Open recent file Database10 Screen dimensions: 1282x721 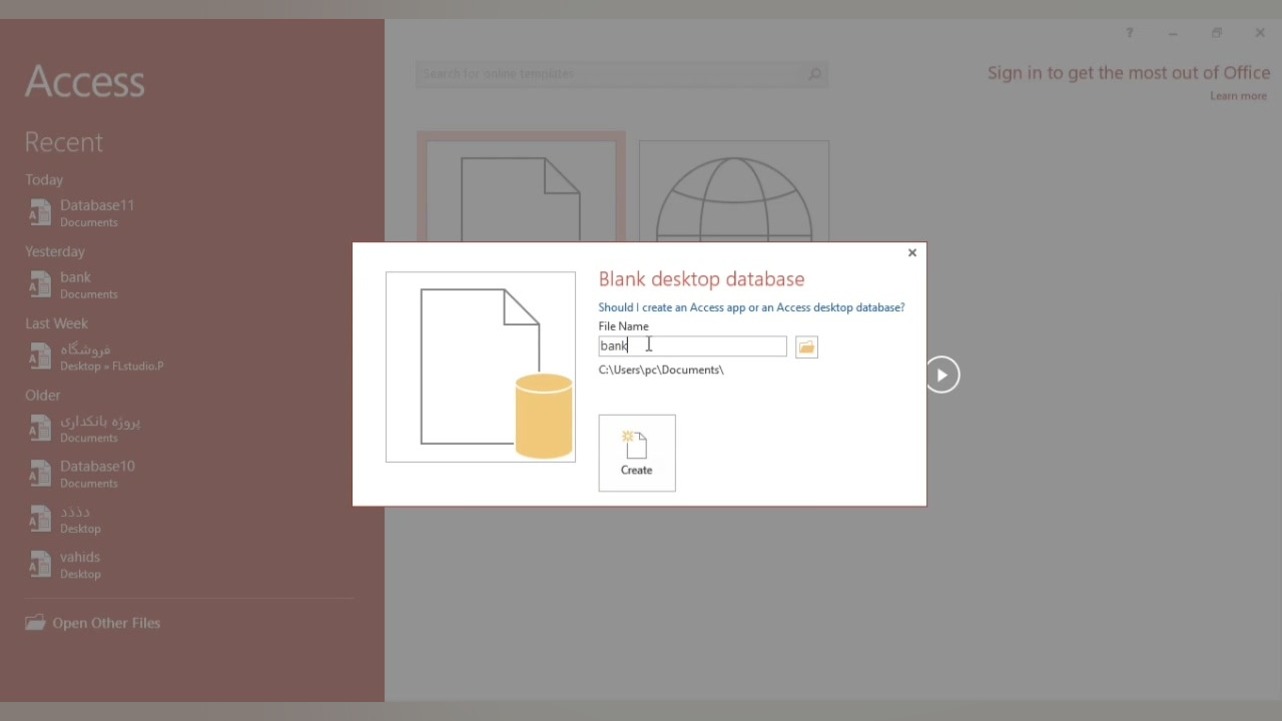(x=82, y=473)
